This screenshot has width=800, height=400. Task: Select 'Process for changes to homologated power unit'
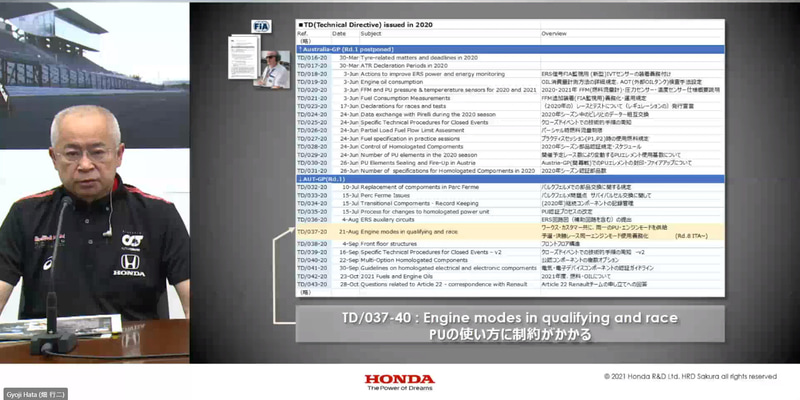click(x=424, y=211)
